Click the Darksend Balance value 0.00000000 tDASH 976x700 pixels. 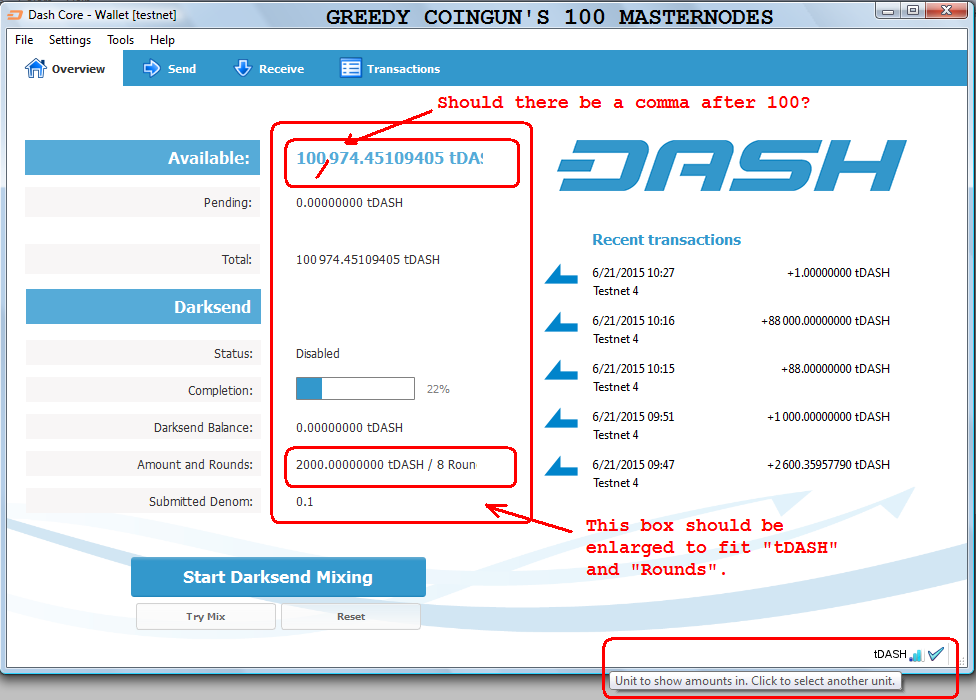pyautogui.click(x=349, y=427)
